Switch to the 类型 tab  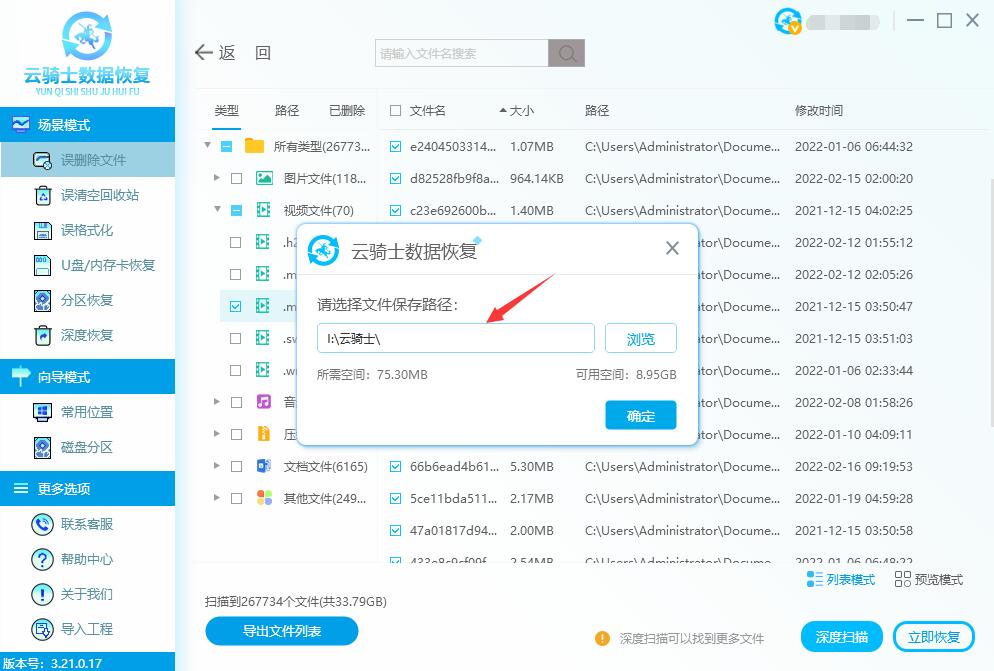(x=226, y=110)
